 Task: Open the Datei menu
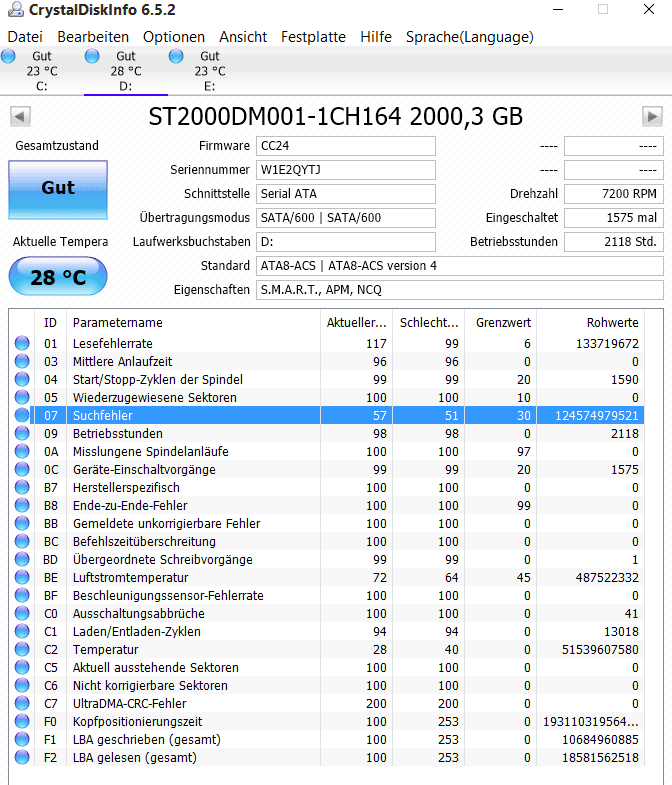25,37
